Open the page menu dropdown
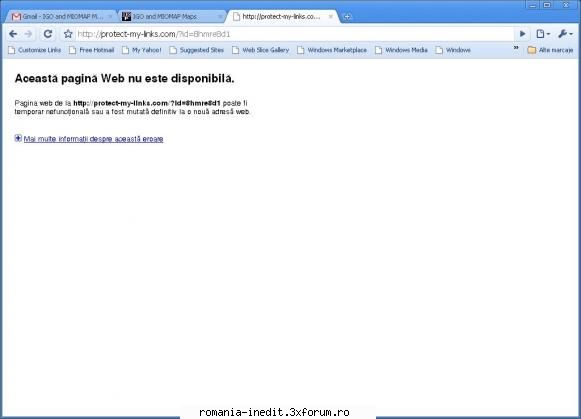Viewport: 581px width, 419px height. 543,34
